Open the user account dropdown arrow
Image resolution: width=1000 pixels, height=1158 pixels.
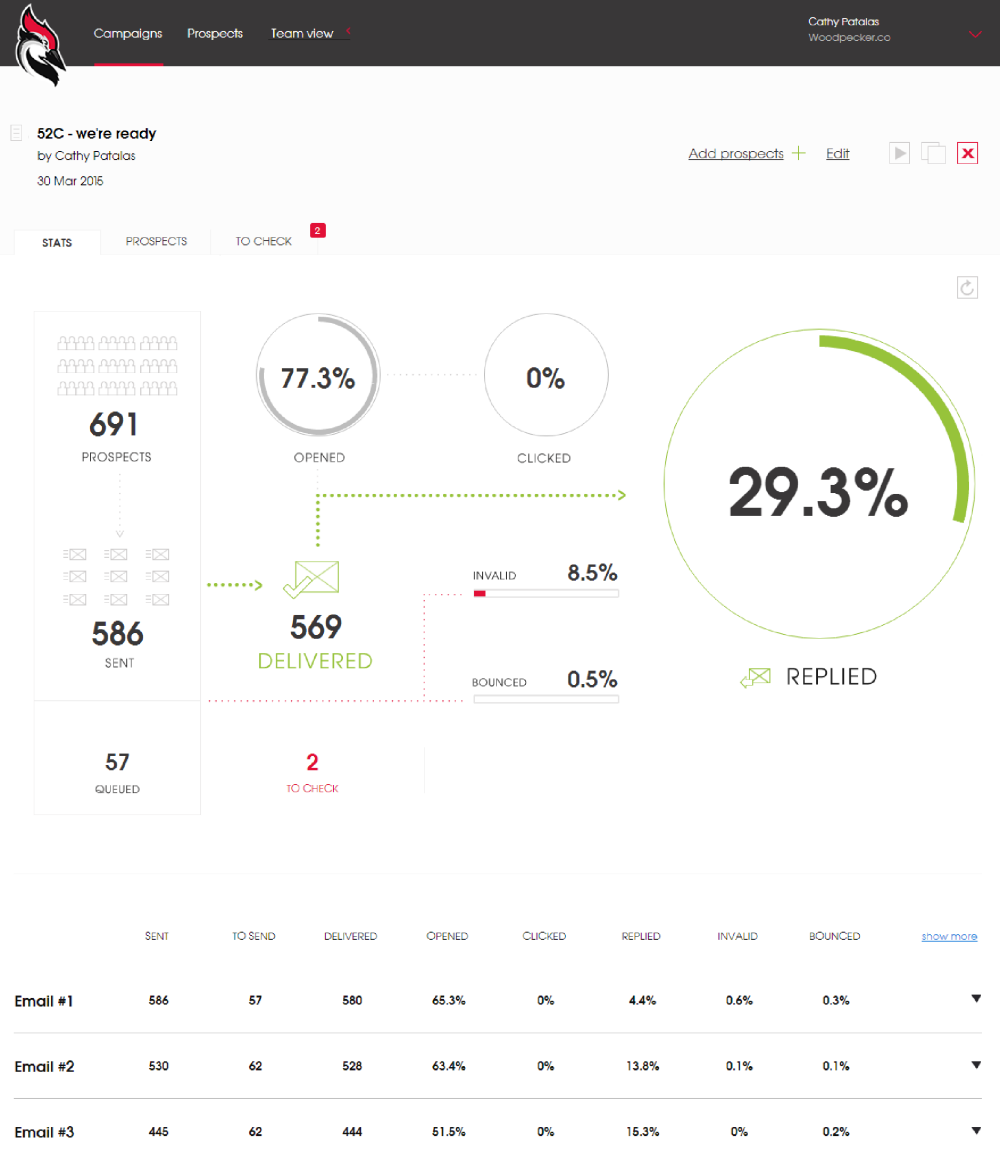(x=975, y=34)
